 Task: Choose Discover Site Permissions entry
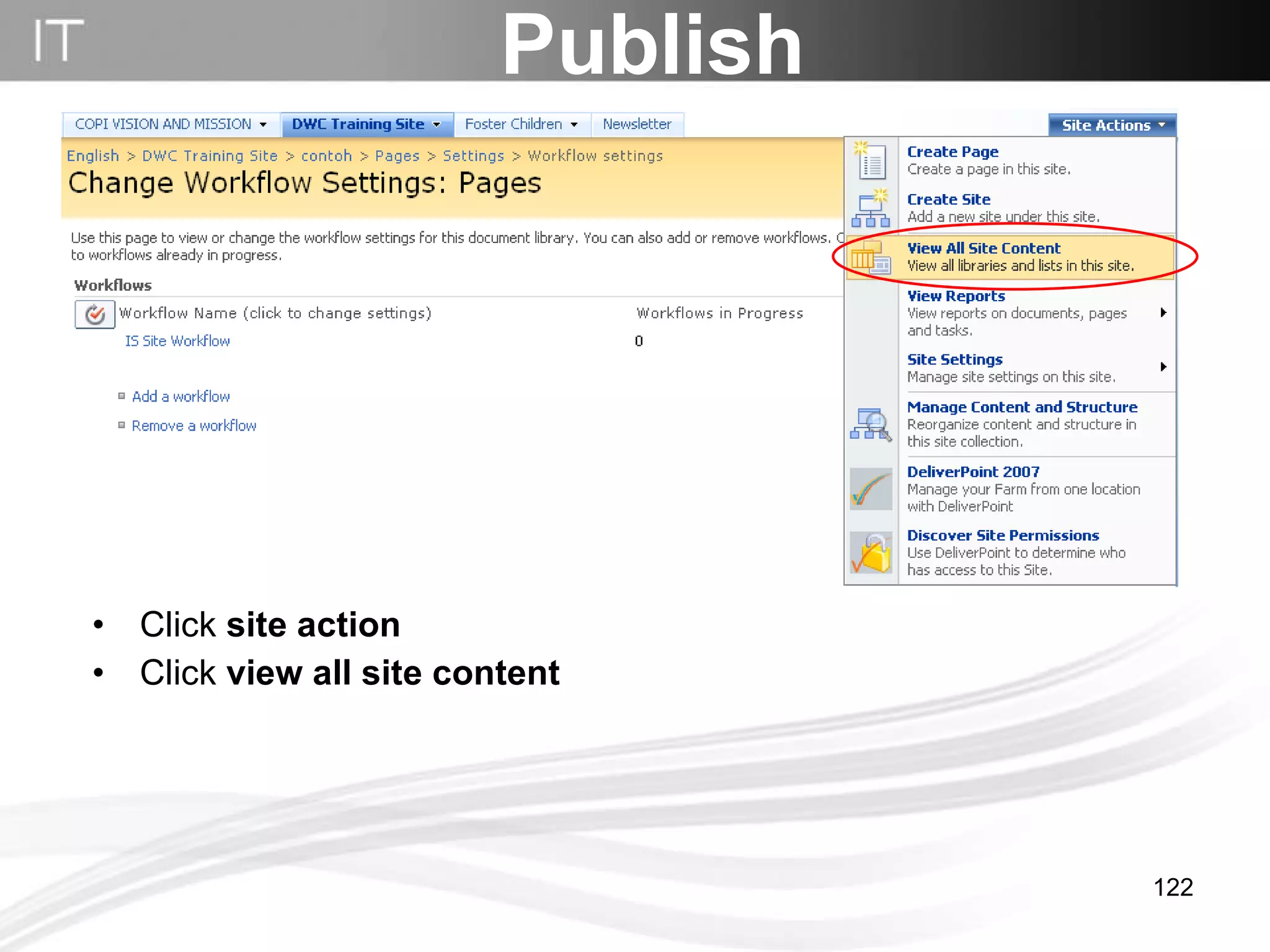click(x=1010, y=552)
